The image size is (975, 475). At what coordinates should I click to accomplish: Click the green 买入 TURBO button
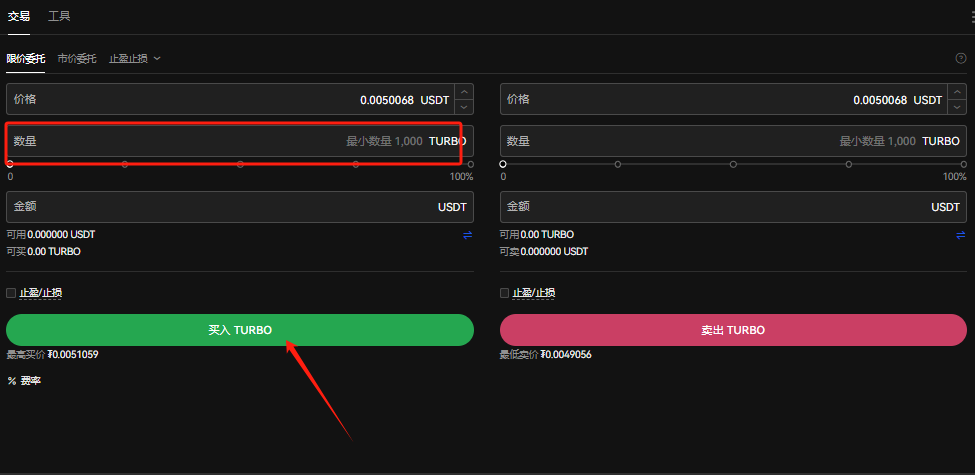click(240, 330)
